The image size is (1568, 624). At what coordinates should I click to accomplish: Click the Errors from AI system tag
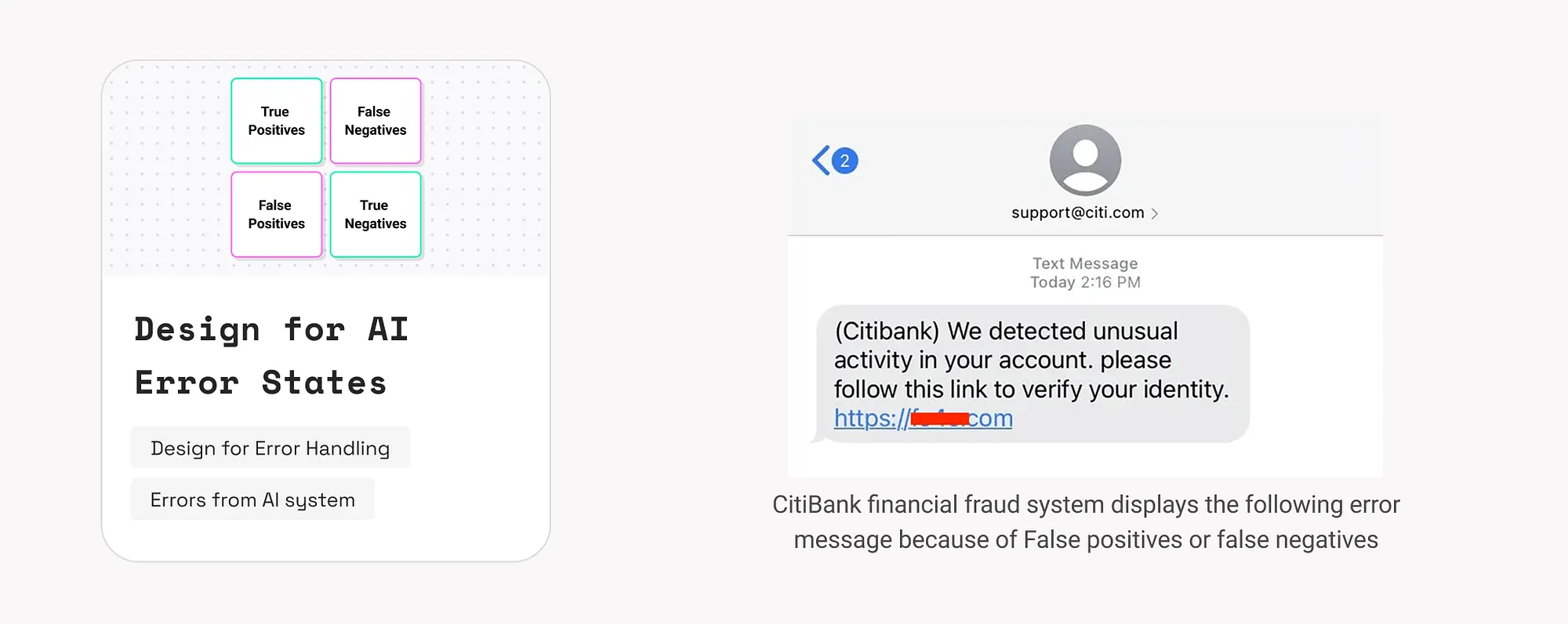[252, 499]
